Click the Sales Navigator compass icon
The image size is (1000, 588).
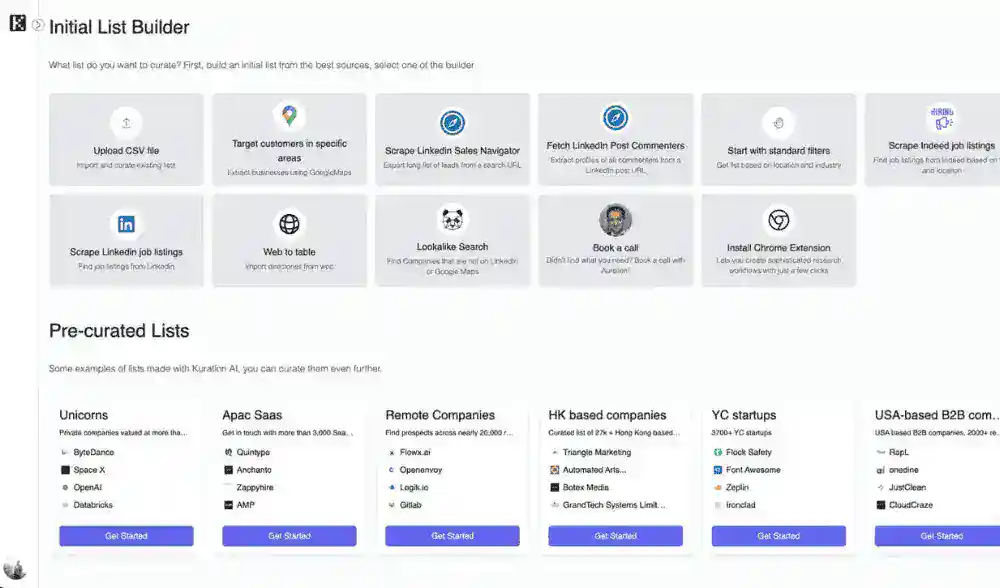(x=452, y=123)
